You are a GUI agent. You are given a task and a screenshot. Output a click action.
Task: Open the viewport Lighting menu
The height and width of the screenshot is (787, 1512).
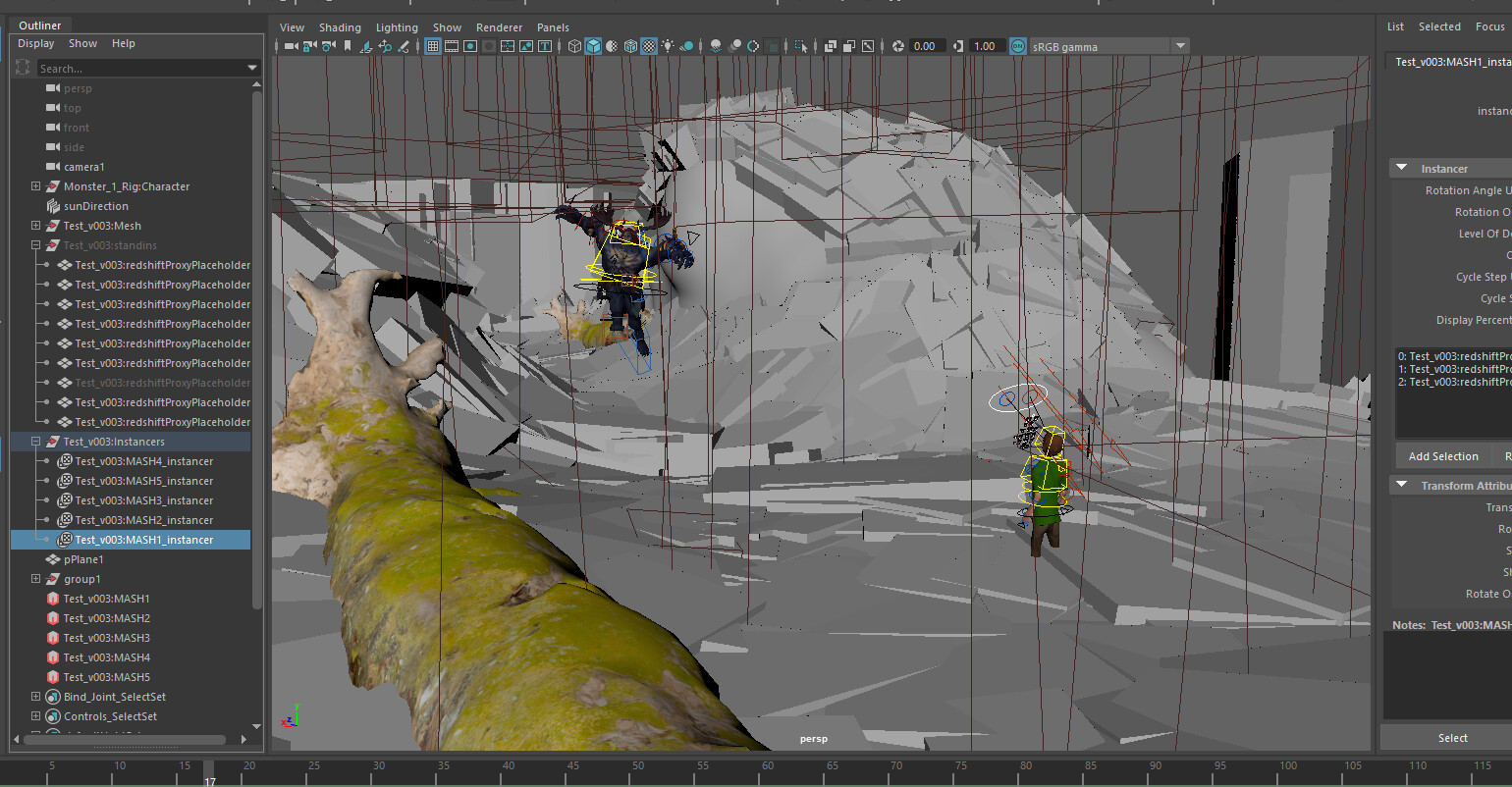point(397,27)
